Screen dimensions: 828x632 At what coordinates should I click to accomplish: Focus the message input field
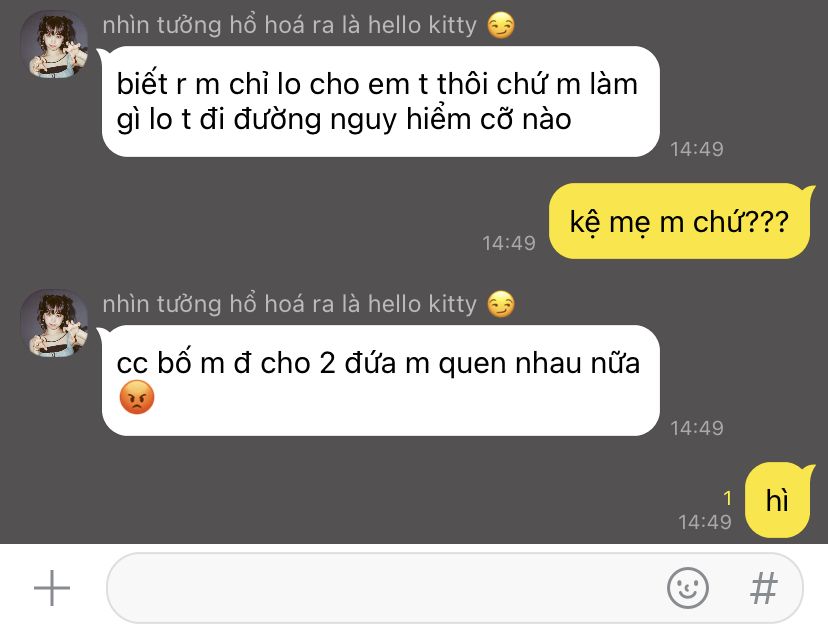point(455,588)
